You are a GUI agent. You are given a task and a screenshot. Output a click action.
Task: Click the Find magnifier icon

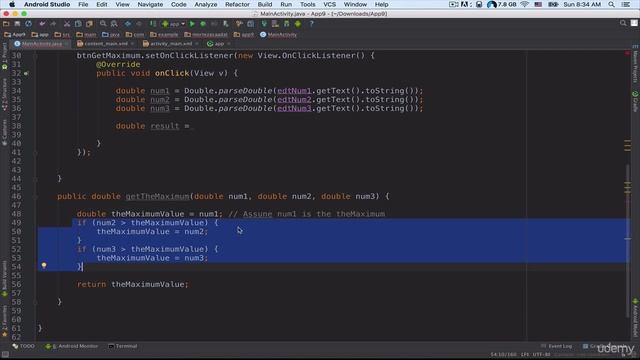103,24
